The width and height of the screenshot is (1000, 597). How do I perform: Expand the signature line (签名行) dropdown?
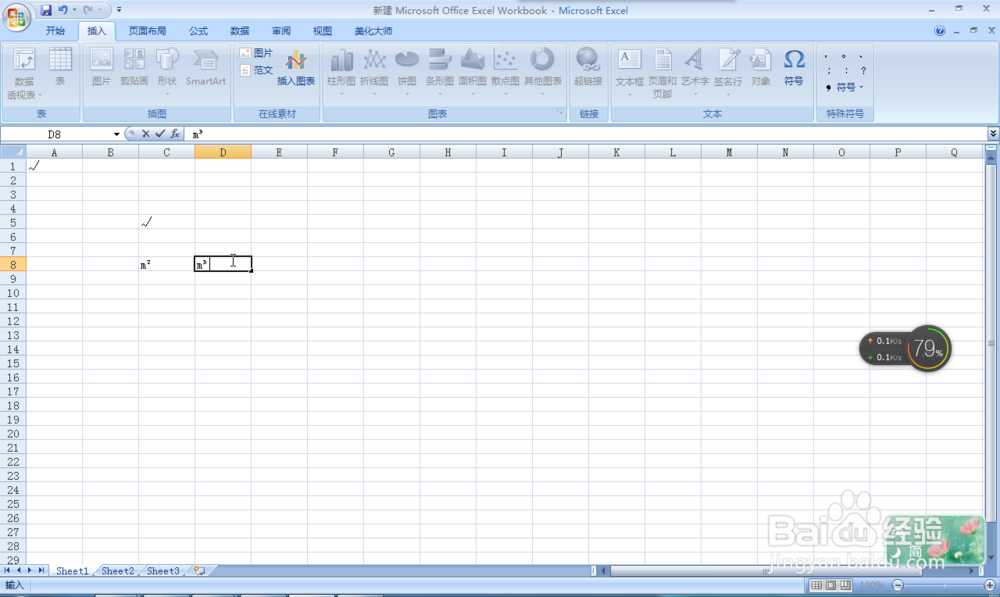click(728, 94)
